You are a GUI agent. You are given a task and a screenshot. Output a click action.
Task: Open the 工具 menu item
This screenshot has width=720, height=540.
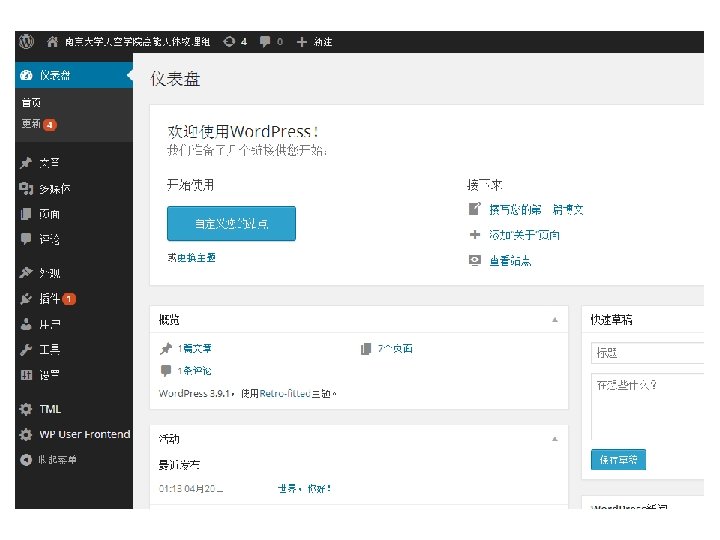(x=74, y=349)
